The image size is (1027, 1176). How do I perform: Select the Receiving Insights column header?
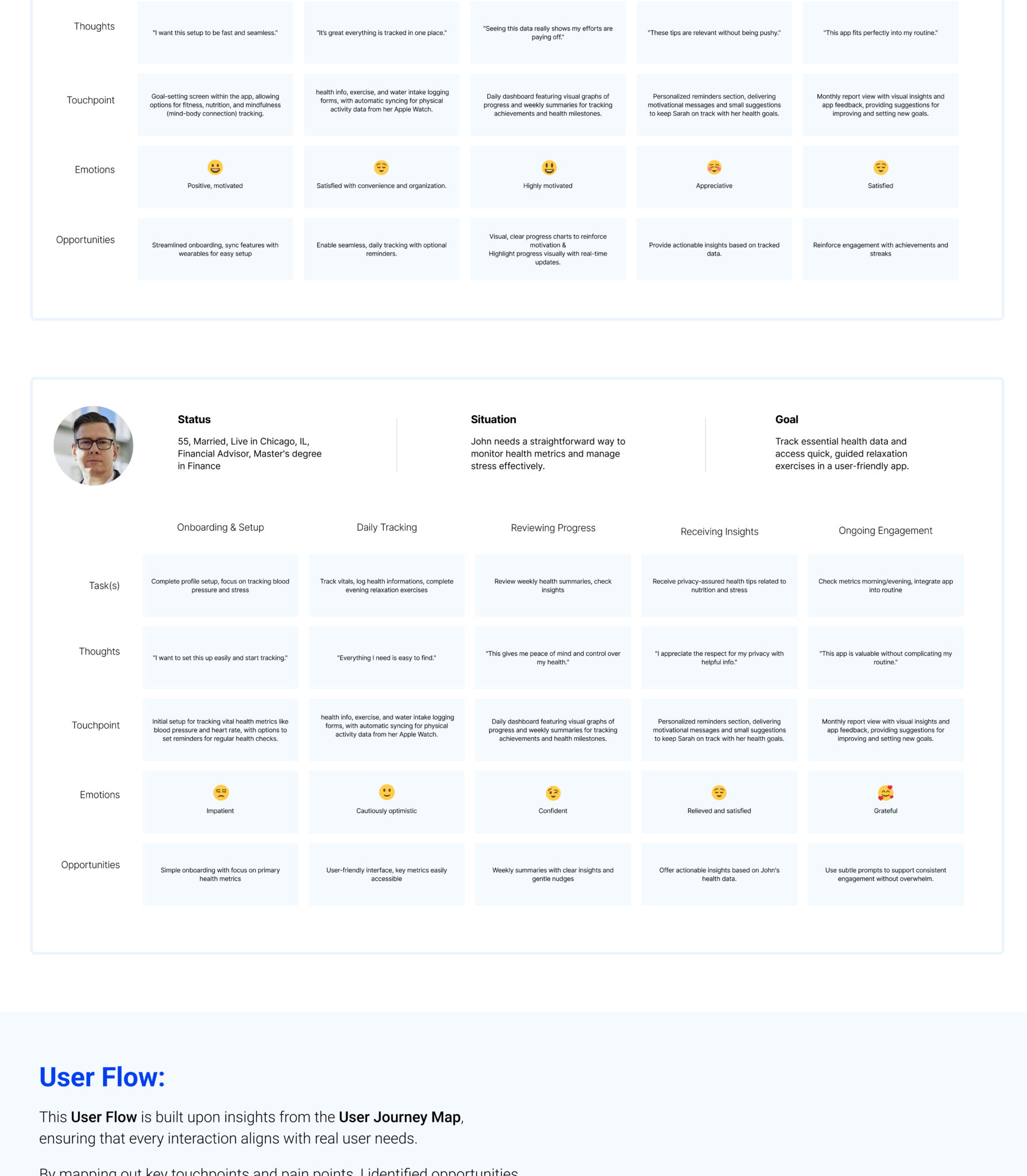click(719, 532)
